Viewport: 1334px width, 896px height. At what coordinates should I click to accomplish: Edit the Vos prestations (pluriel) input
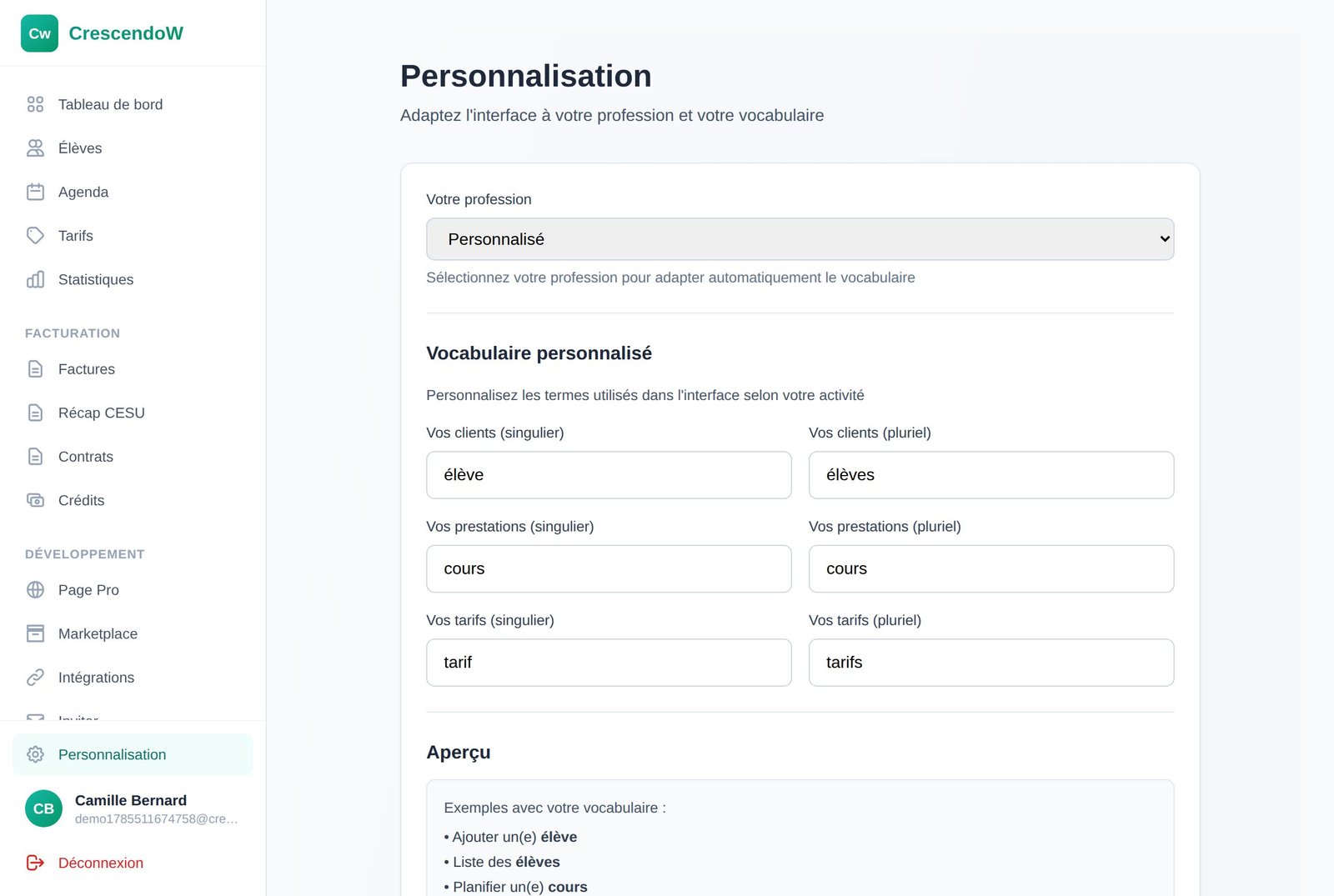[x=991, y=569]
